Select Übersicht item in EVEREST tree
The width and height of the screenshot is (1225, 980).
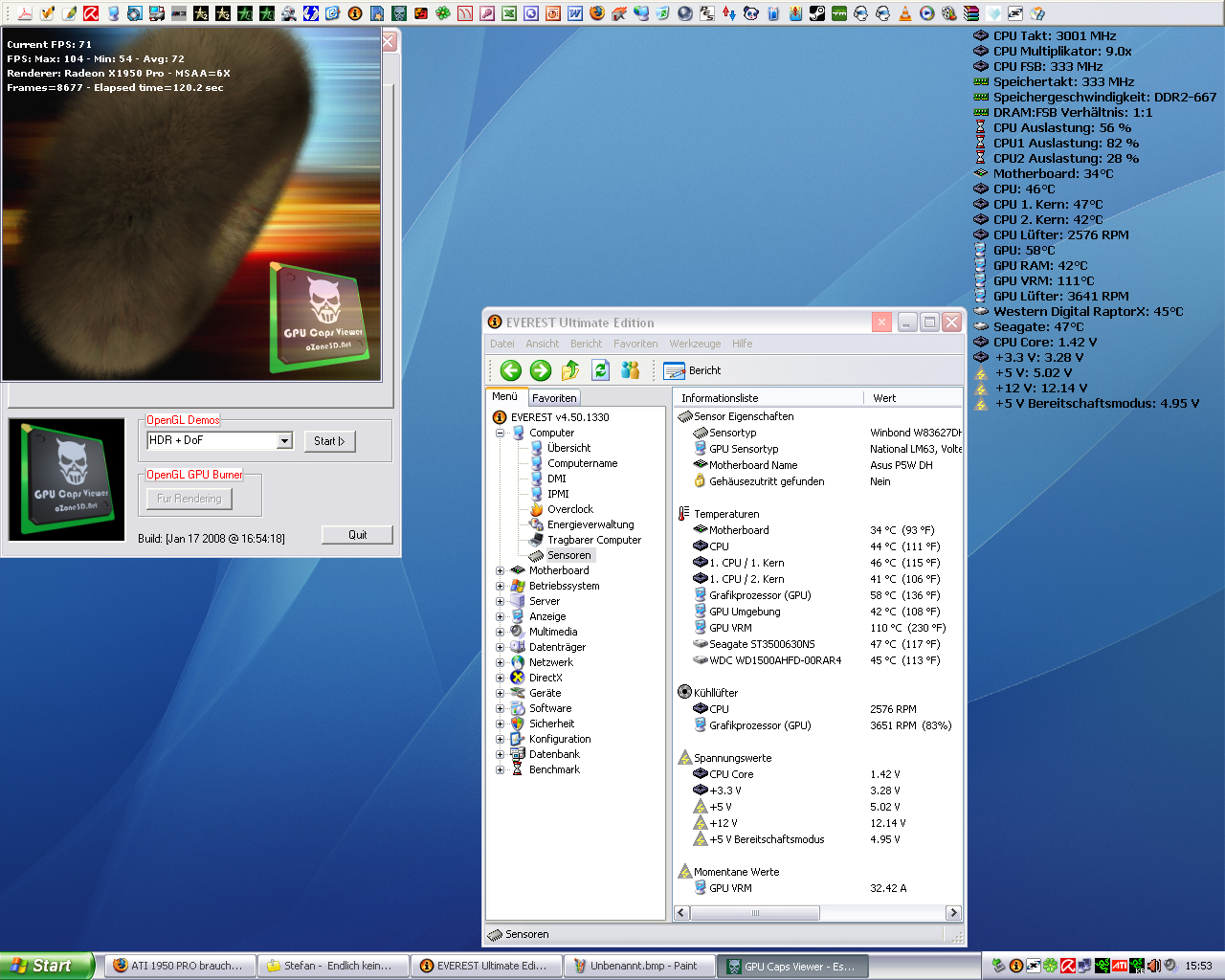coord(568,448)
